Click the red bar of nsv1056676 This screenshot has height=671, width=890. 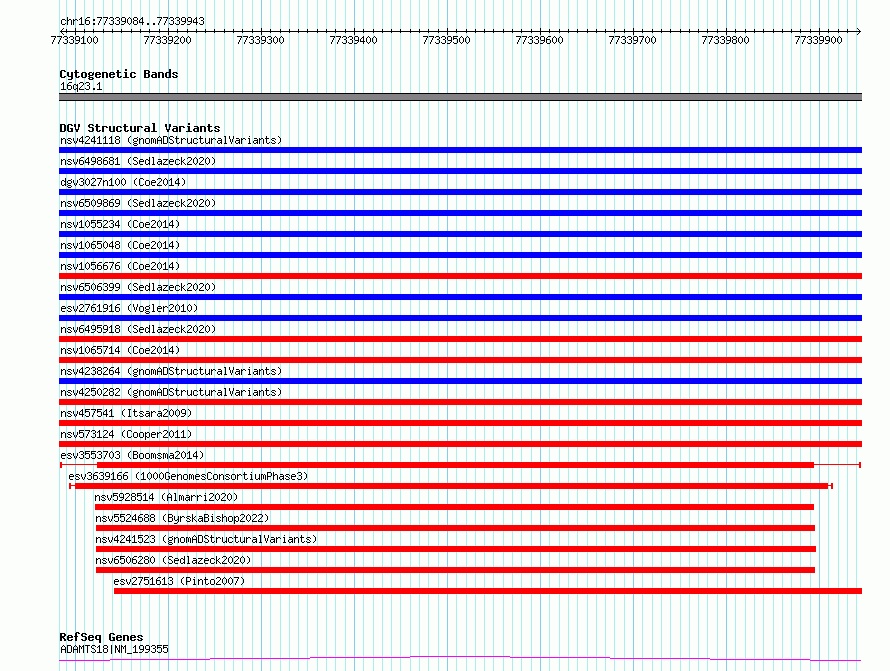click(460, 276)
